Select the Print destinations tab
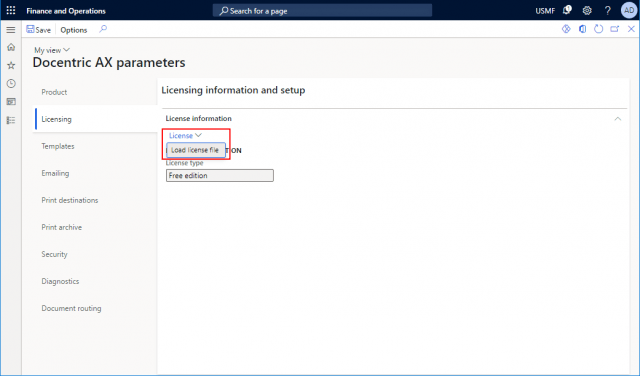 point(70,200)
